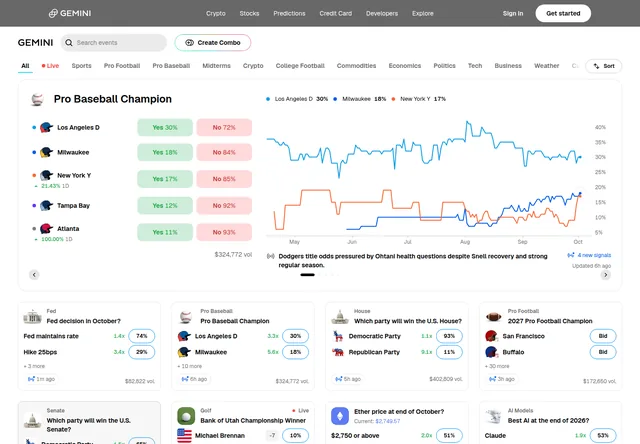Buy Yes 30% for Los Angeles D
640x444 pixels.
click(165, 127)
